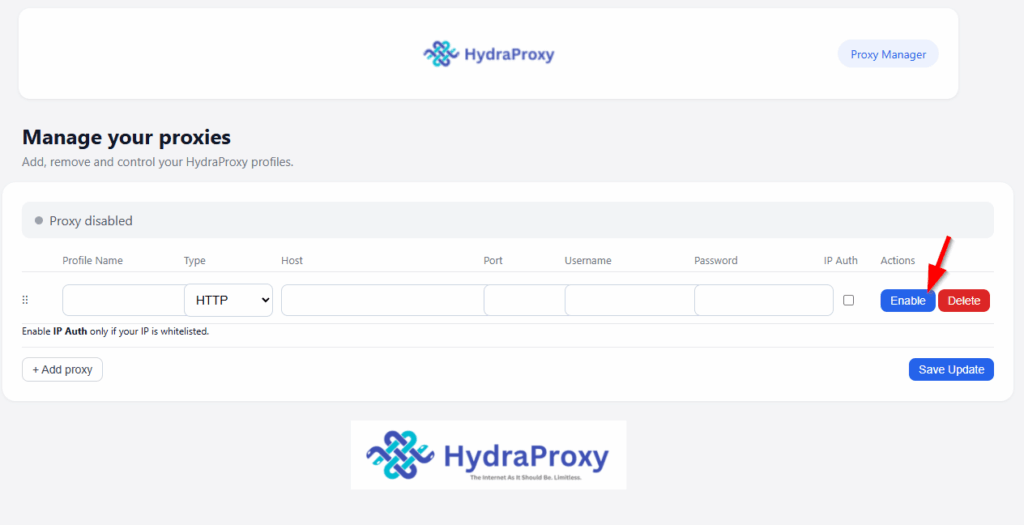Image resolution: width=1024 pixels, height=525 pixels.
Task: Click the Save Update button
Action: pyautogui.click(x=950, y=370)
